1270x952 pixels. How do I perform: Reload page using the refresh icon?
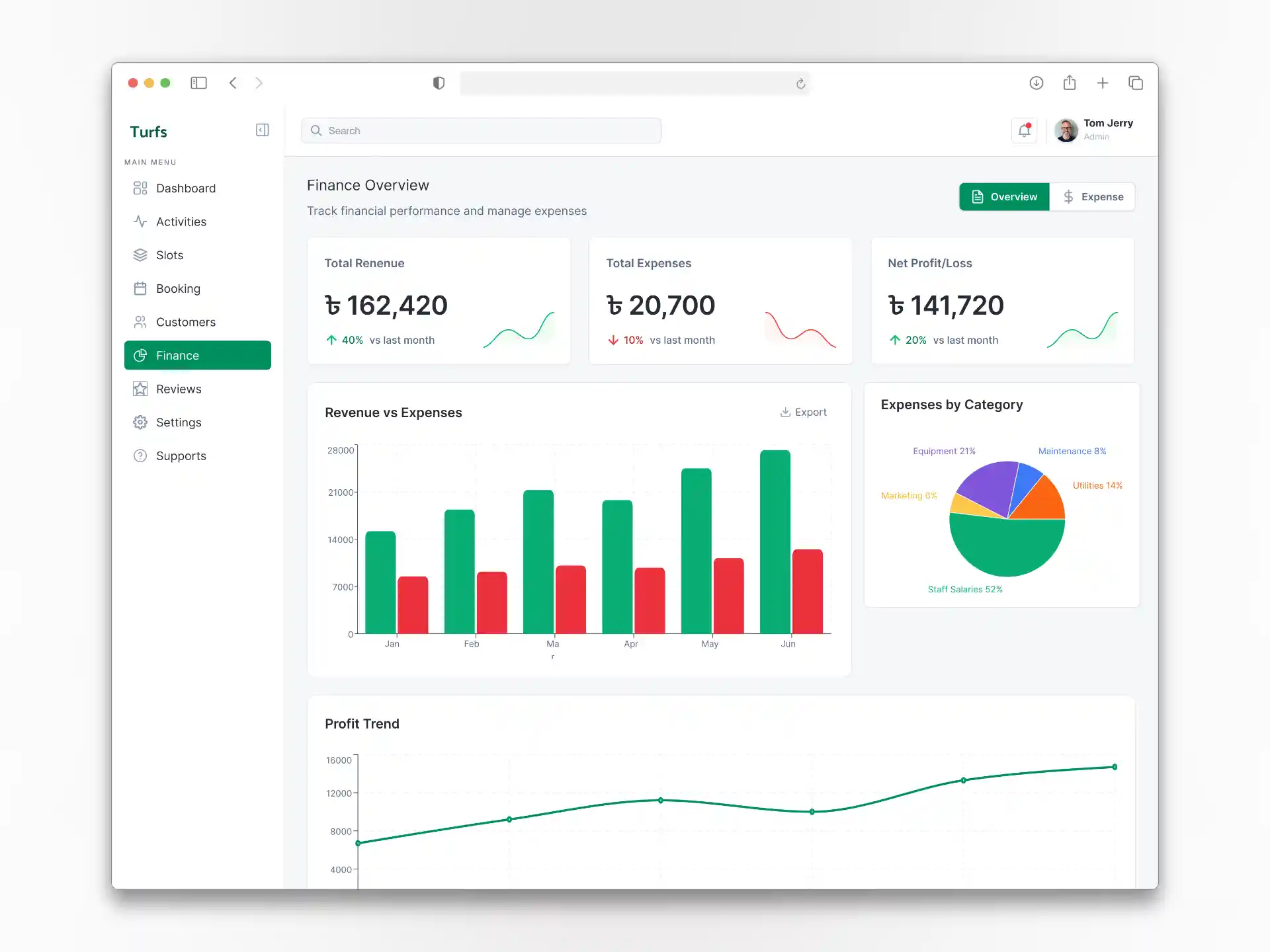click(x=800, y=83)
